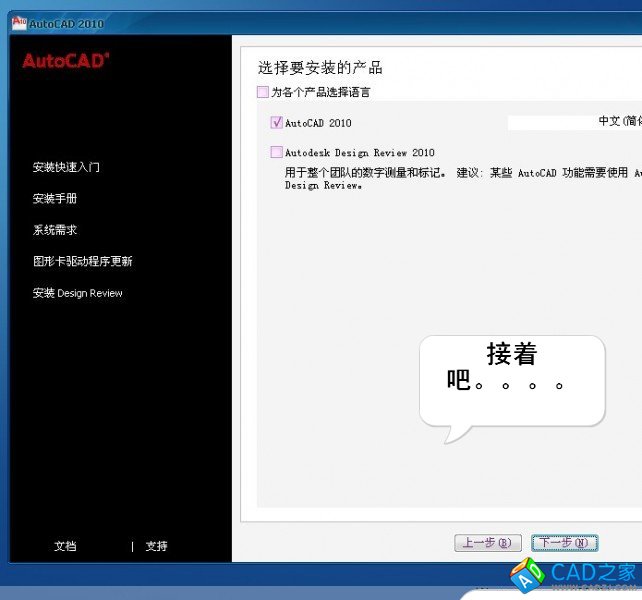Viewport: 642px width, 600px height.
Task: Click the 接着吧 speech bubble
Action: [511, 380]
